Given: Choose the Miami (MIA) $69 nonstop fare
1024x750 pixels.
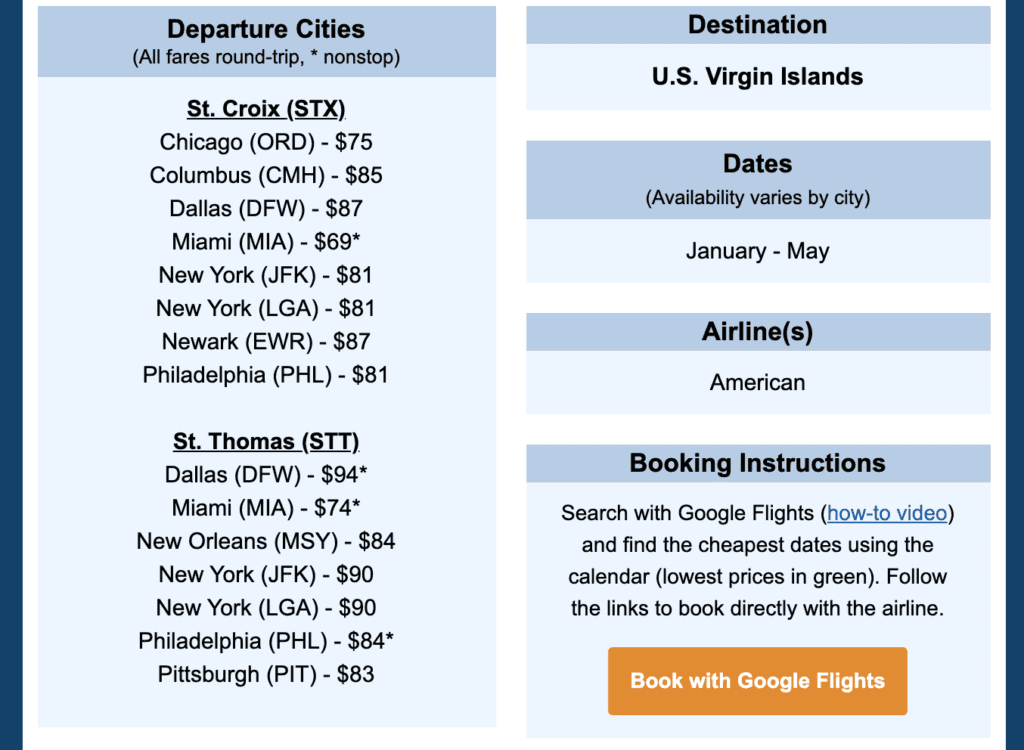Looking at the screenshot, I should 266,241.
